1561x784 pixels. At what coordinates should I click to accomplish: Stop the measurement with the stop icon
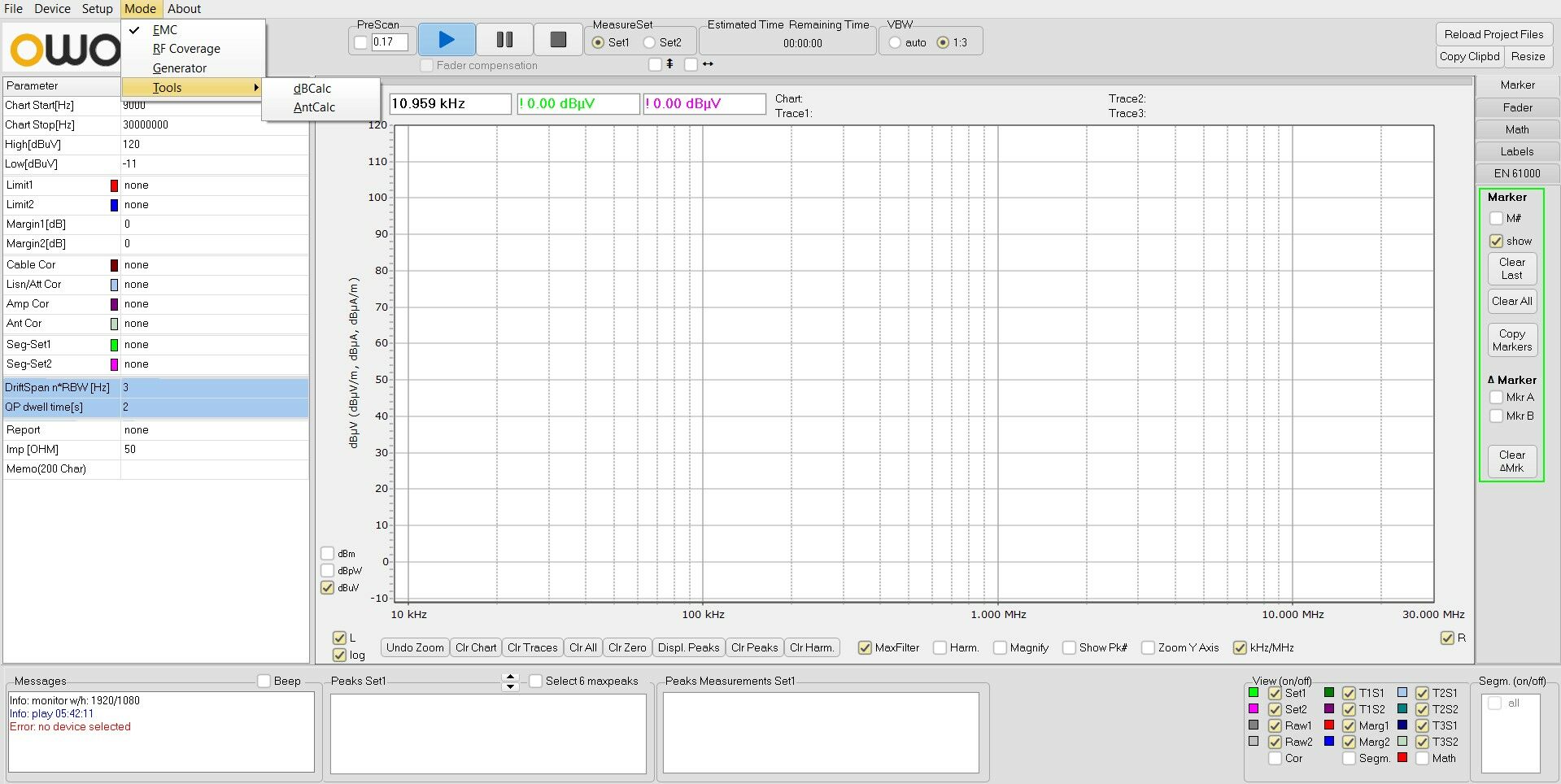558,38
